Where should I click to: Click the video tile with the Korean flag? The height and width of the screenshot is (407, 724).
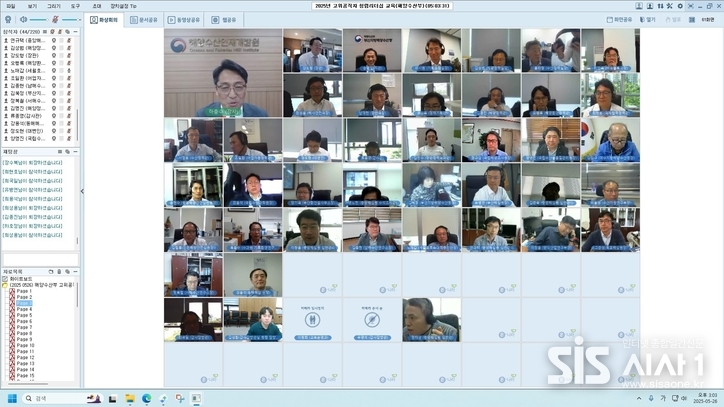point(610,140)
